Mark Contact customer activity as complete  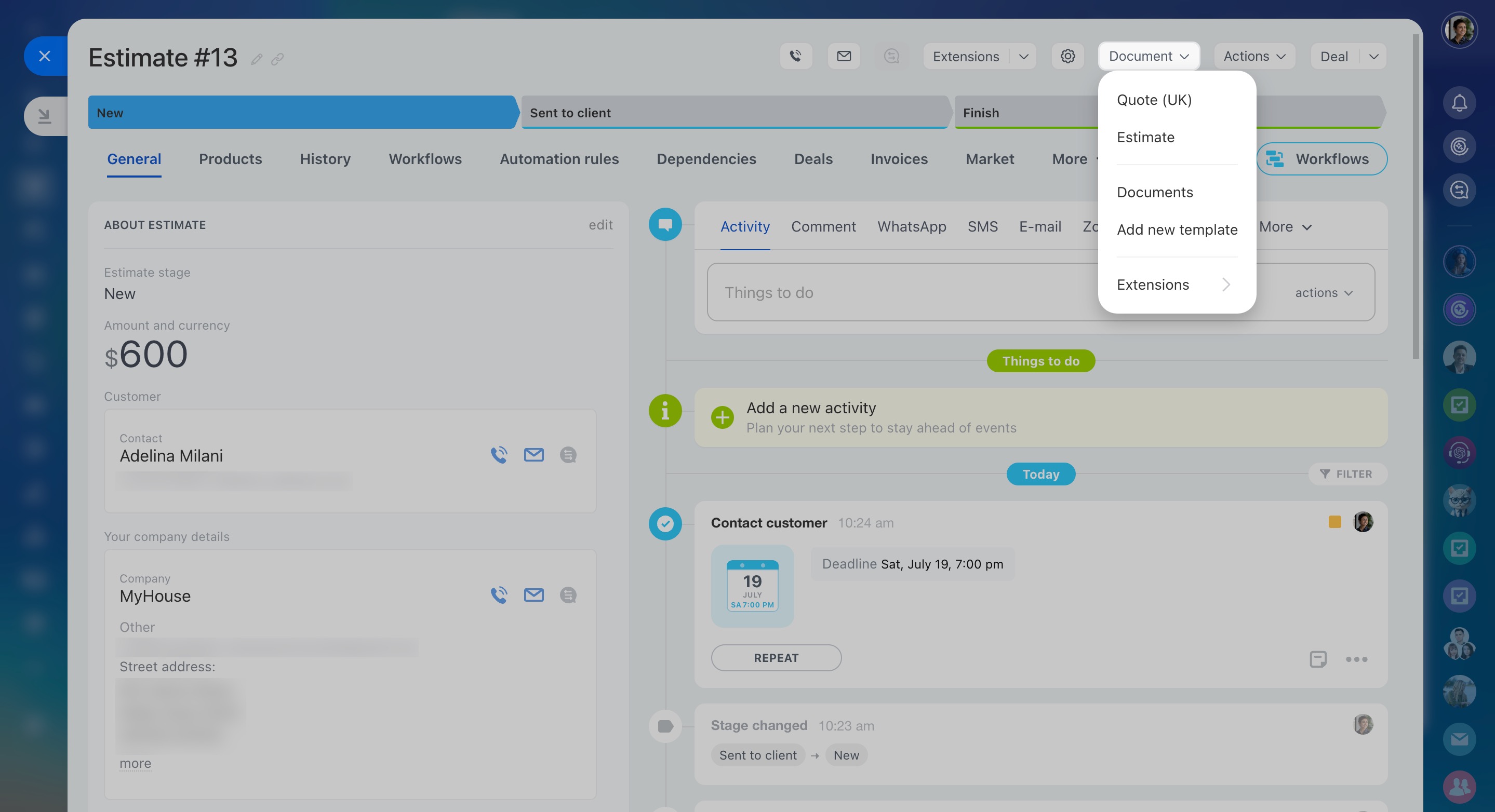[x=665, y=524]
